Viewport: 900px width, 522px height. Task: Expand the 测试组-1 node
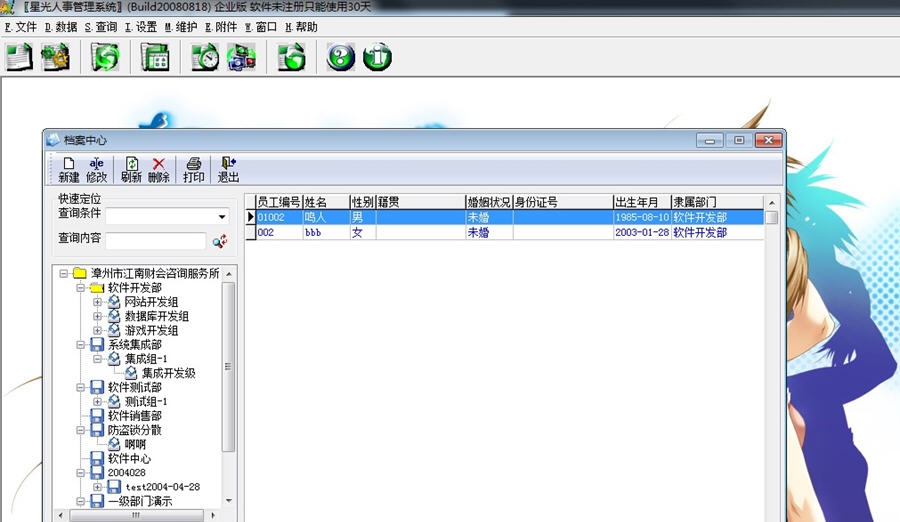tap(98, 401)
